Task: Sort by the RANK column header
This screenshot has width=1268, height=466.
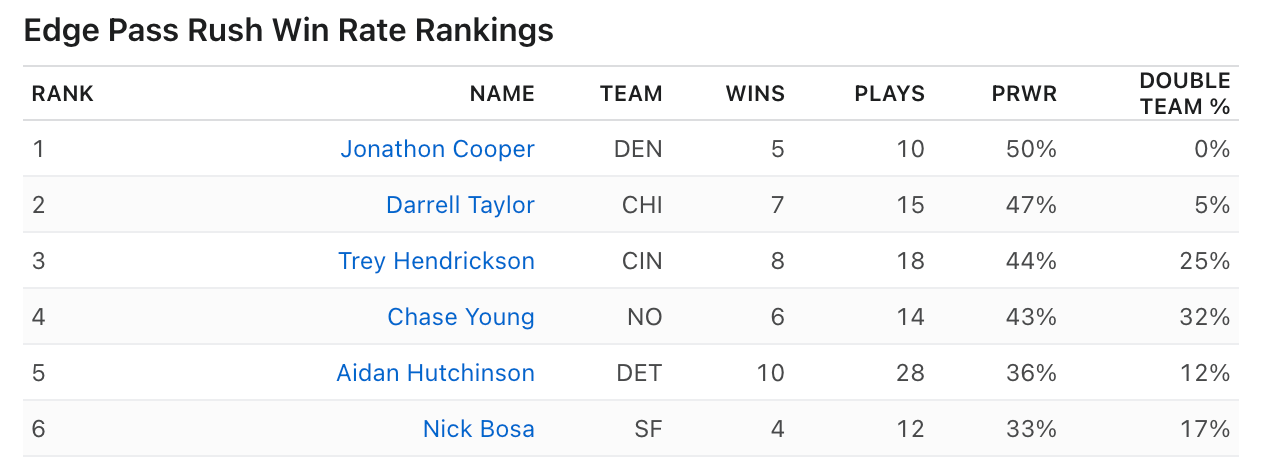Action: pyautogui.click(x=63, y=94)
